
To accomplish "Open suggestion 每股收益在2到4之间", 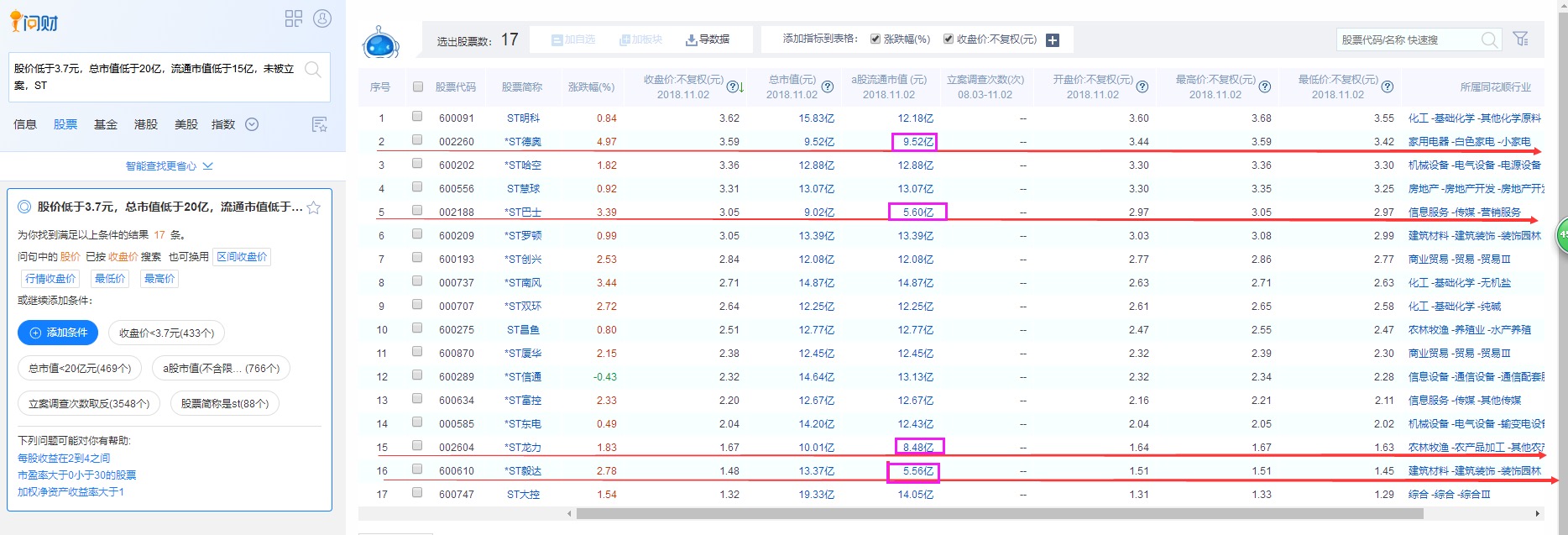I will pos(64,459).
